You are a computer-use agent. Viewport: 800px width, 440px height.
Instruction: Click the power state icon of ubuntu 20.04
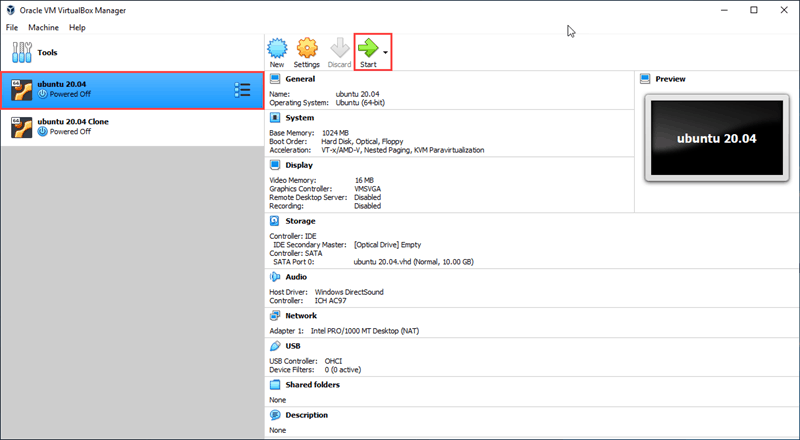coord(42,94)
